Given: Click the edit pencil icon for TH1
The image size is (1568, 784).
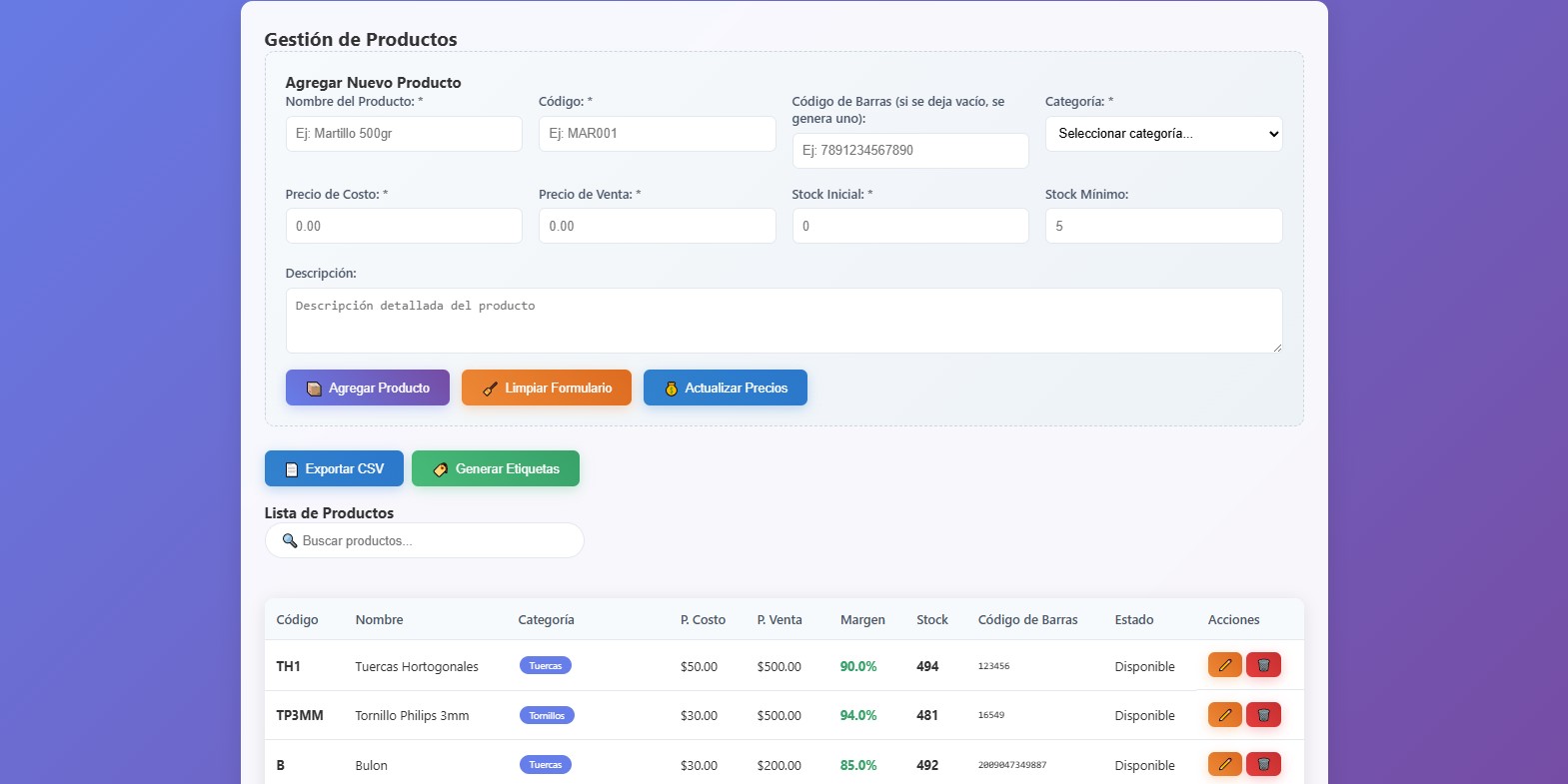Looking at the screenshot, I should (x=1224, y=665).
